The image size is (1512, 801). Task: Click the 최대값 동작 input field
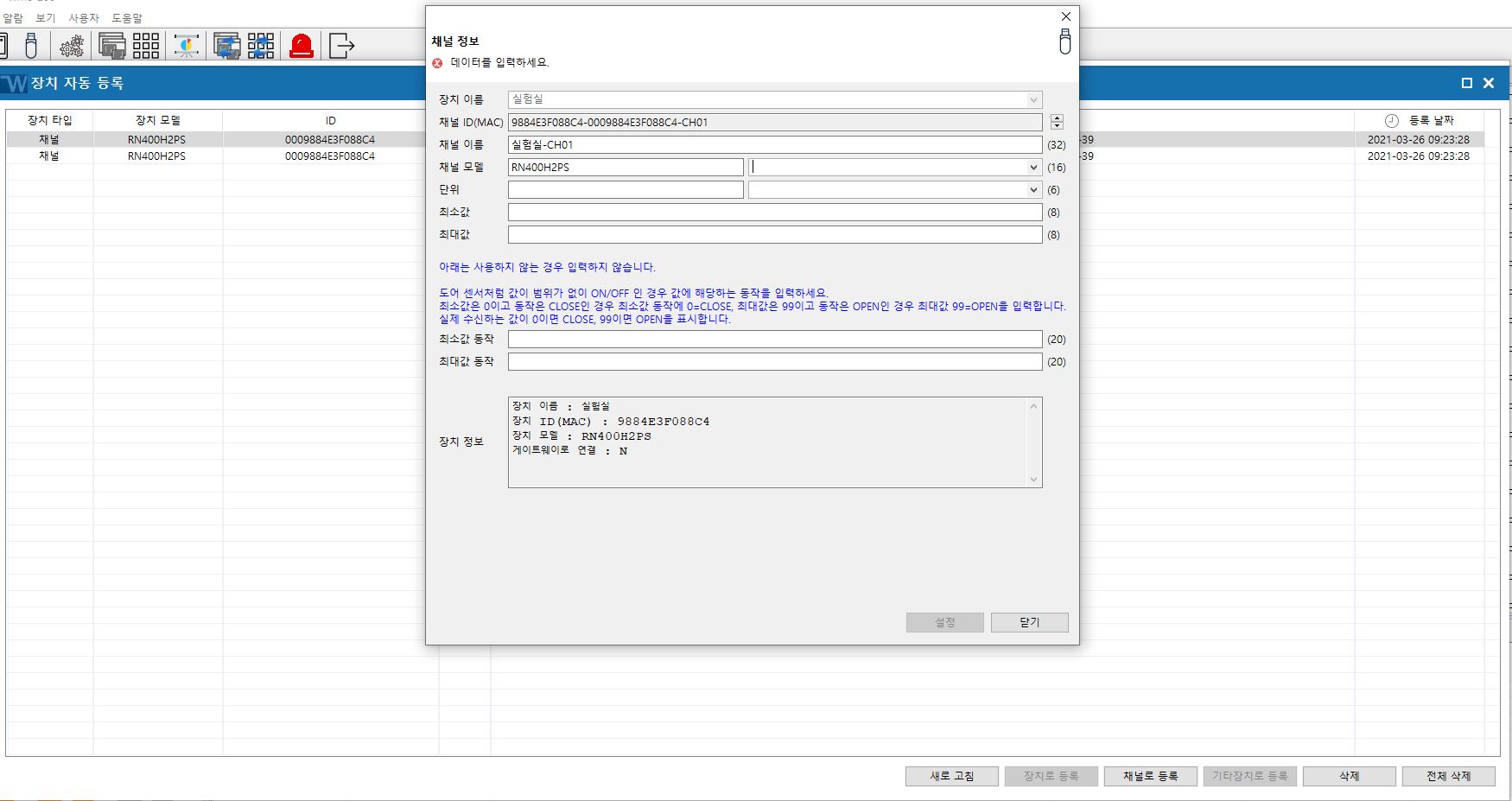point(775,361)
